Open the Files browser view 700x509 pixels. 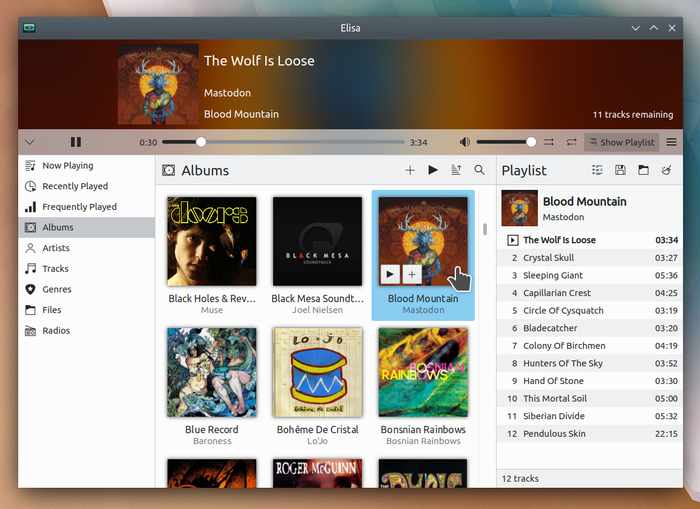coord(87,310)
